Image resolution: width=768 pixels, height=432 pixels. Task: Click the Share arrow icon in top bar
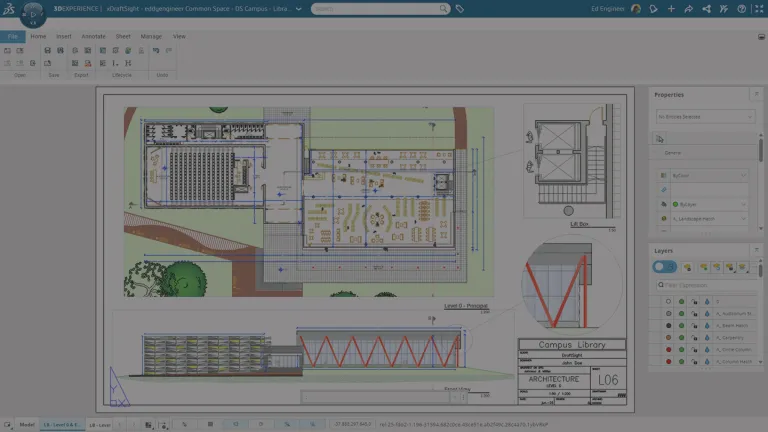pyautogui.click(x=689, y=9)
